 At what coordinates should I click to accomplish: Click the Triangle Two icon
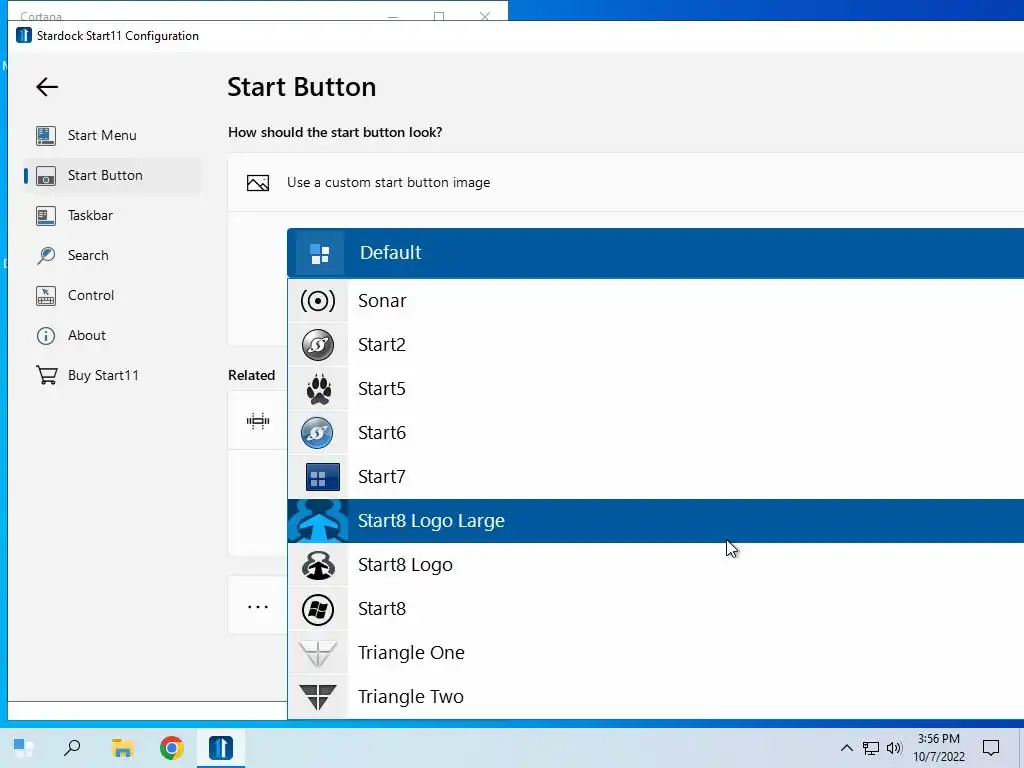(318, 697)
